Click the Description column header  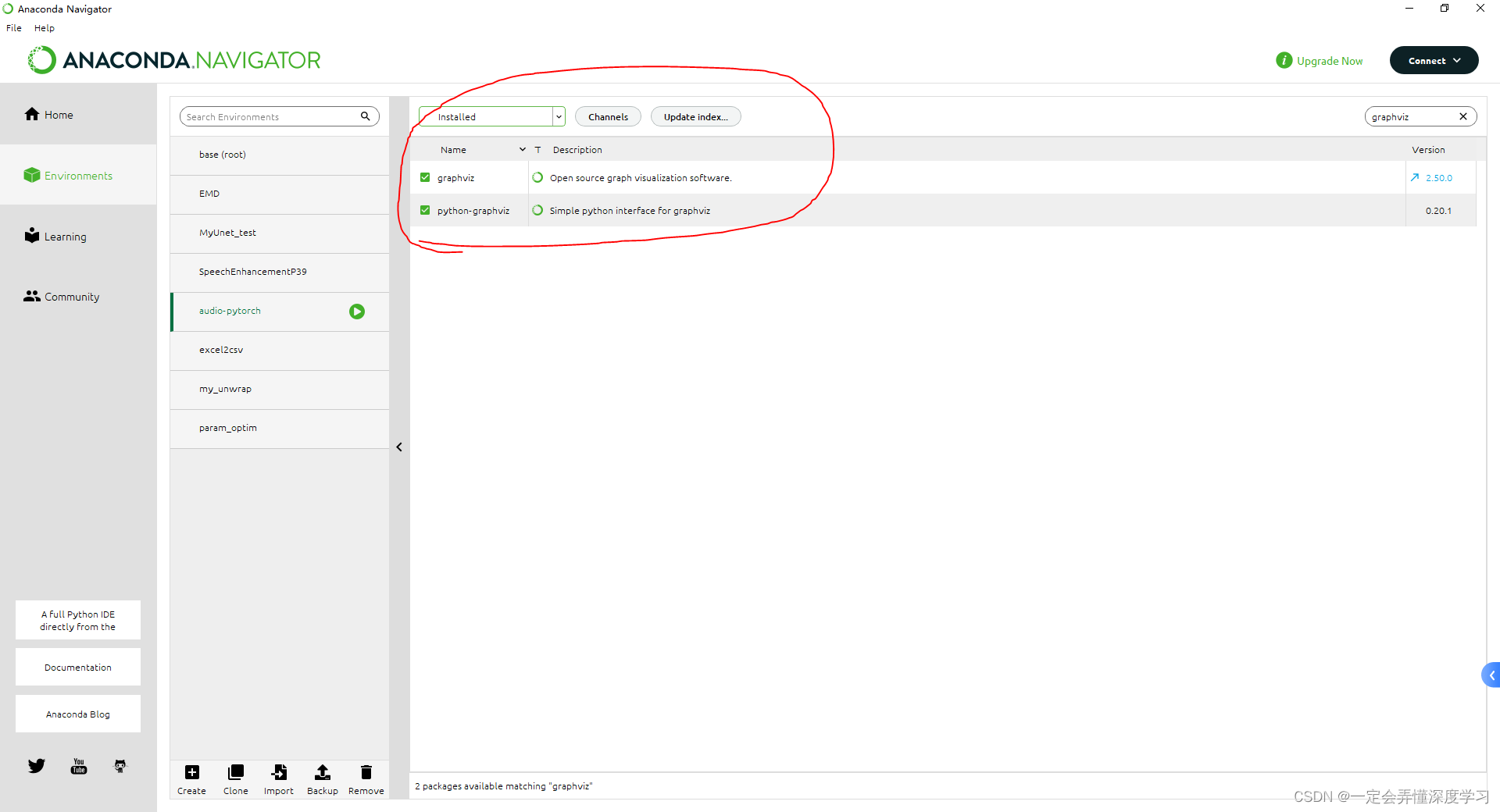click(x=577, y=150)
